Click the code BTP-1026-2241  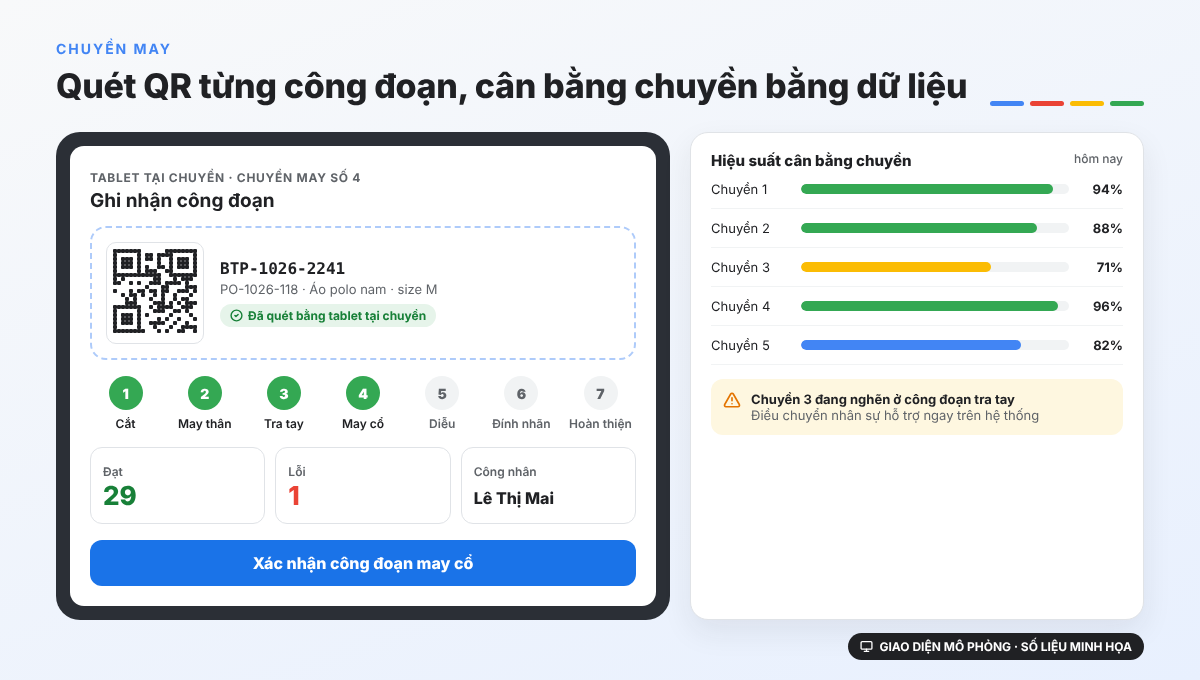pyautogui.click(x=282, y=268)
